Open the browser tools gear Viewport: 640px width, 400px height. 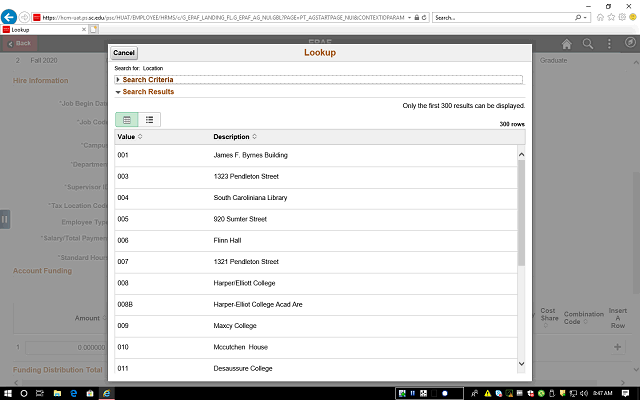[x=622, y=17]
